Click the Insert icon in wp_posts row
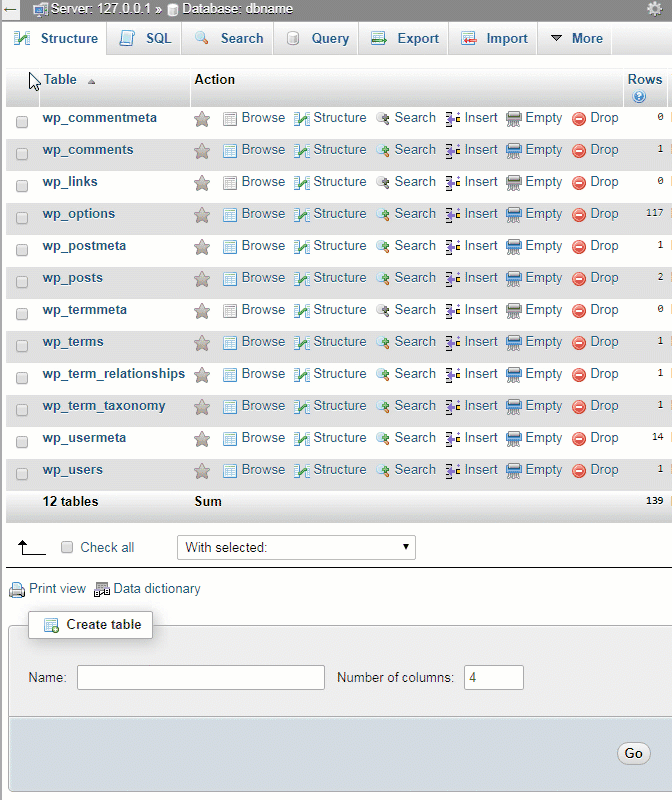This screenshot has width=672, height=800. point(453,279)
